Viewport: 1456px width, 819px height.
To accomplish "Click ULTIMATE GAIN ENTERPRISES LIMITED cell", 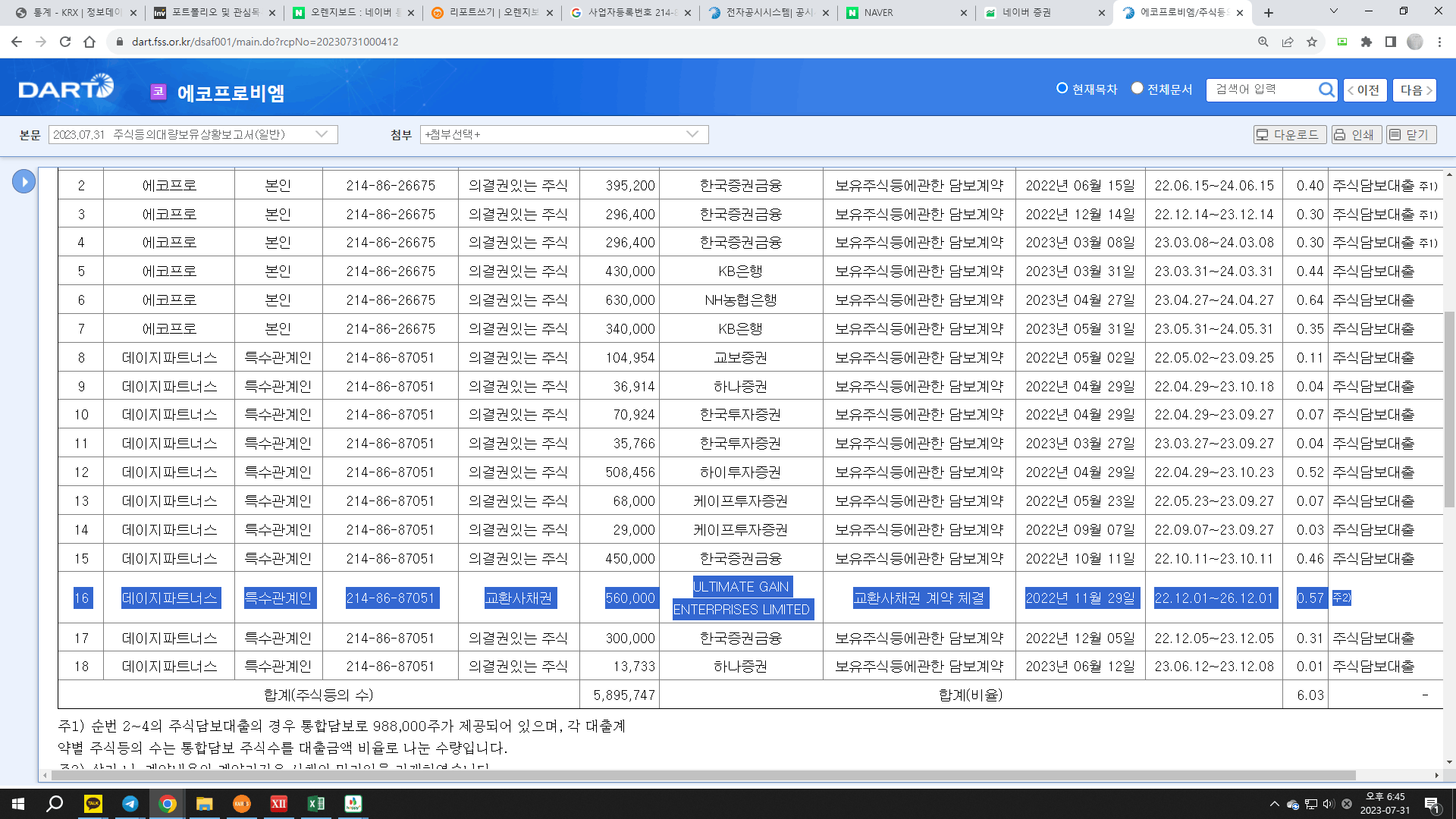I will (x=741, y=598).
